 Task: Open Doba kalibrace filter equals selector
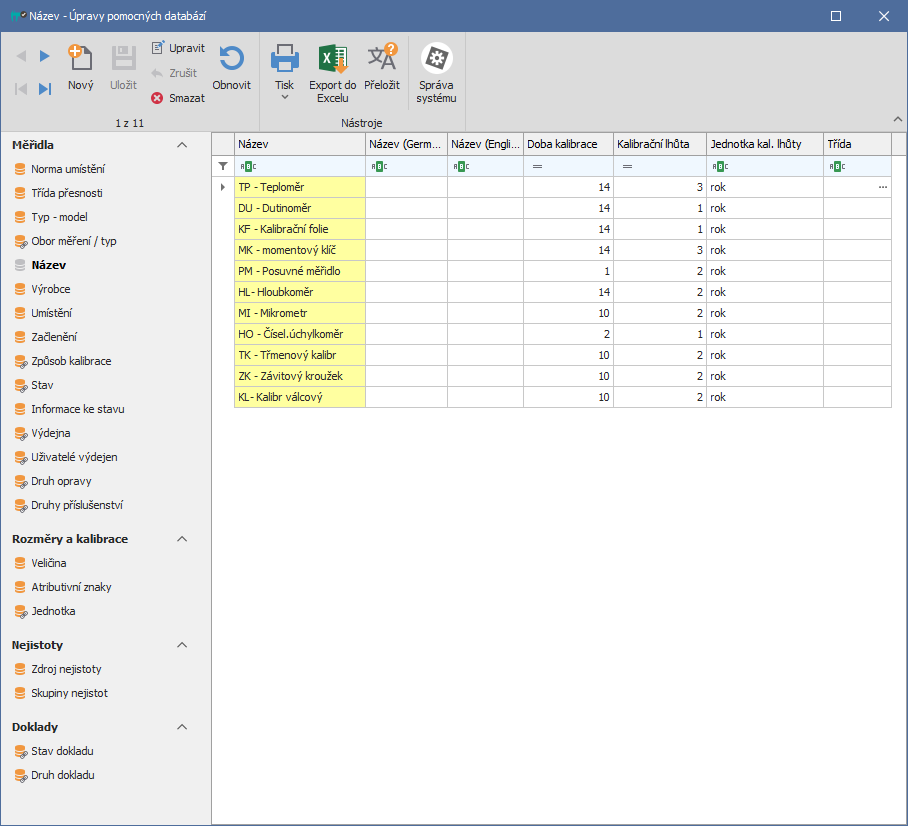click(537, 167)
